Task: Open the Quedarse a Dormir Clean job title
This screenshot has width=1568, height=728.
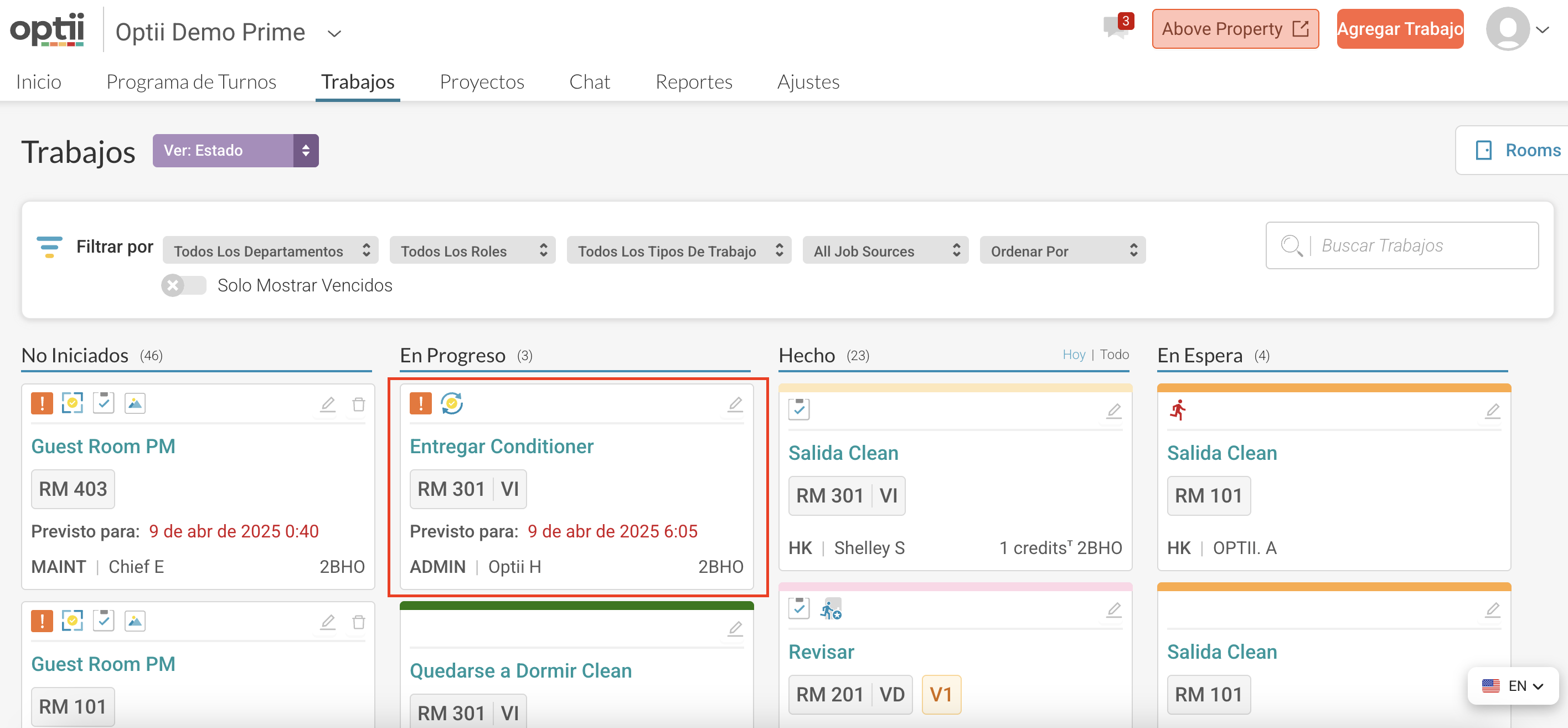Action: pos(520,670)
